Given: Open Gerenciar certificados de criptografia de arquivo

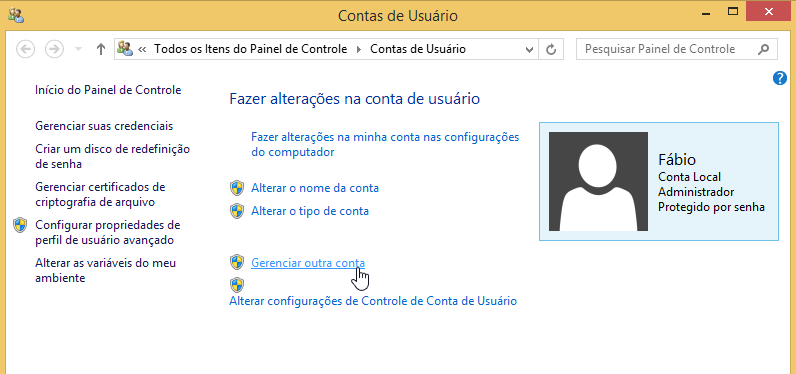Looking at the screenshot, I should 100,194.
